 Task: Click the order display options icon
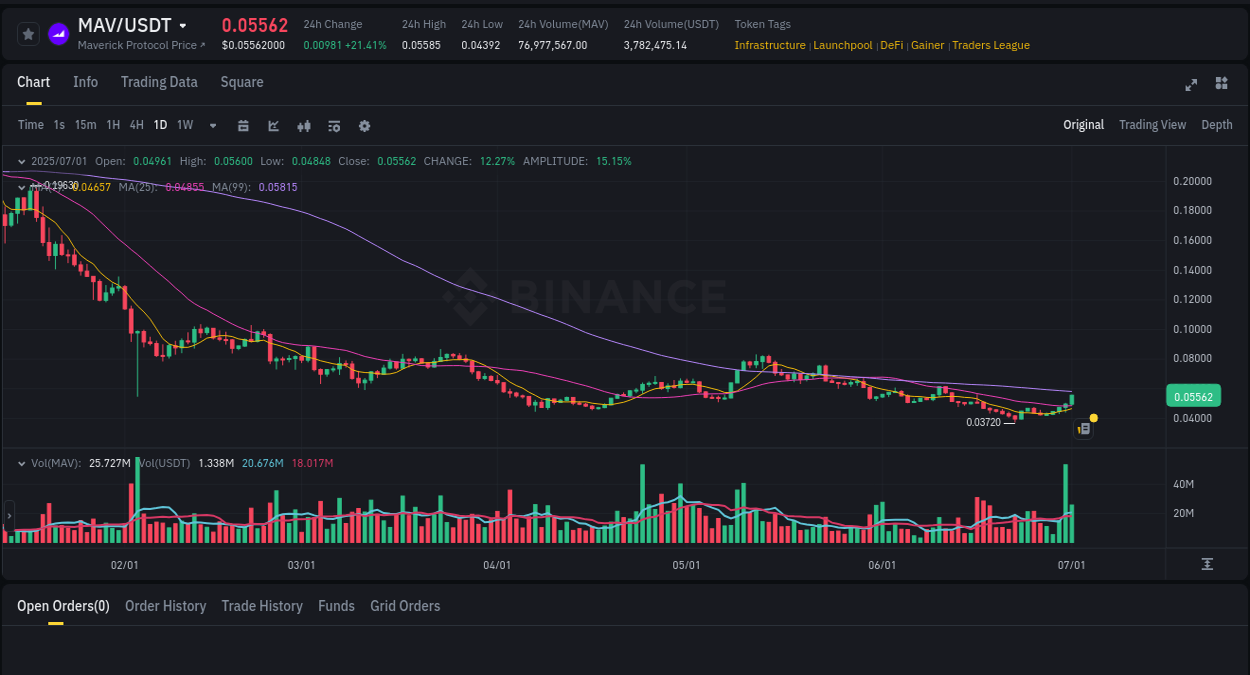[333, 125]
